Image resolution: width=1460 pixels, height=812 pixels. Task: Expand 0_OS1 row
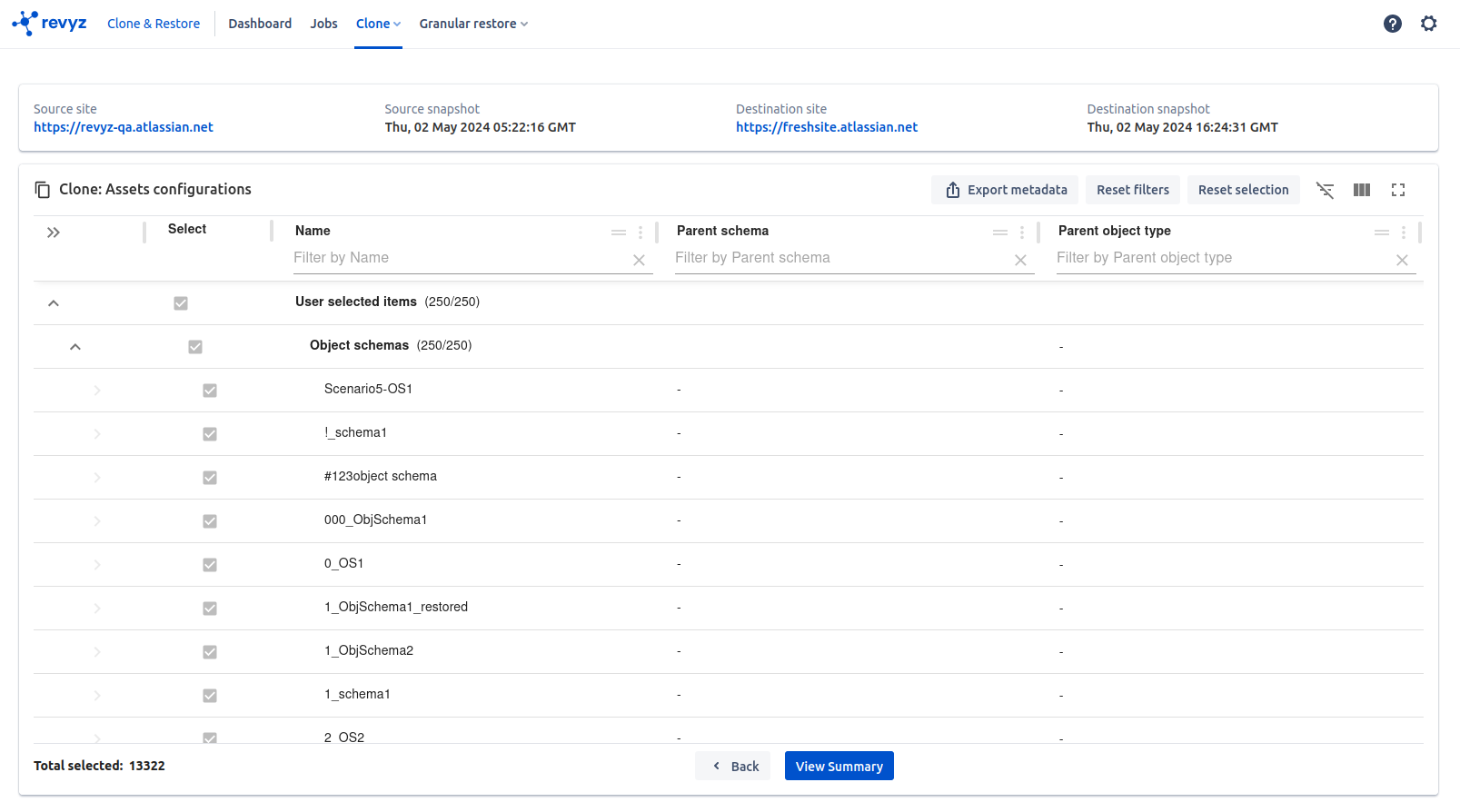pyautogui.click(x=97, y=565)
